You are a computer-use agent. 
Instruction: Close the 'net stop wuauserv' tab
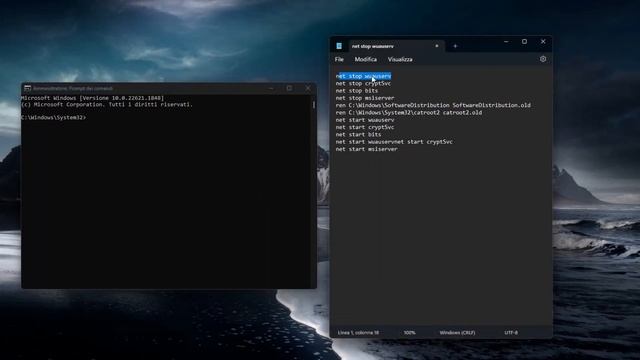[x=437, y=46]
